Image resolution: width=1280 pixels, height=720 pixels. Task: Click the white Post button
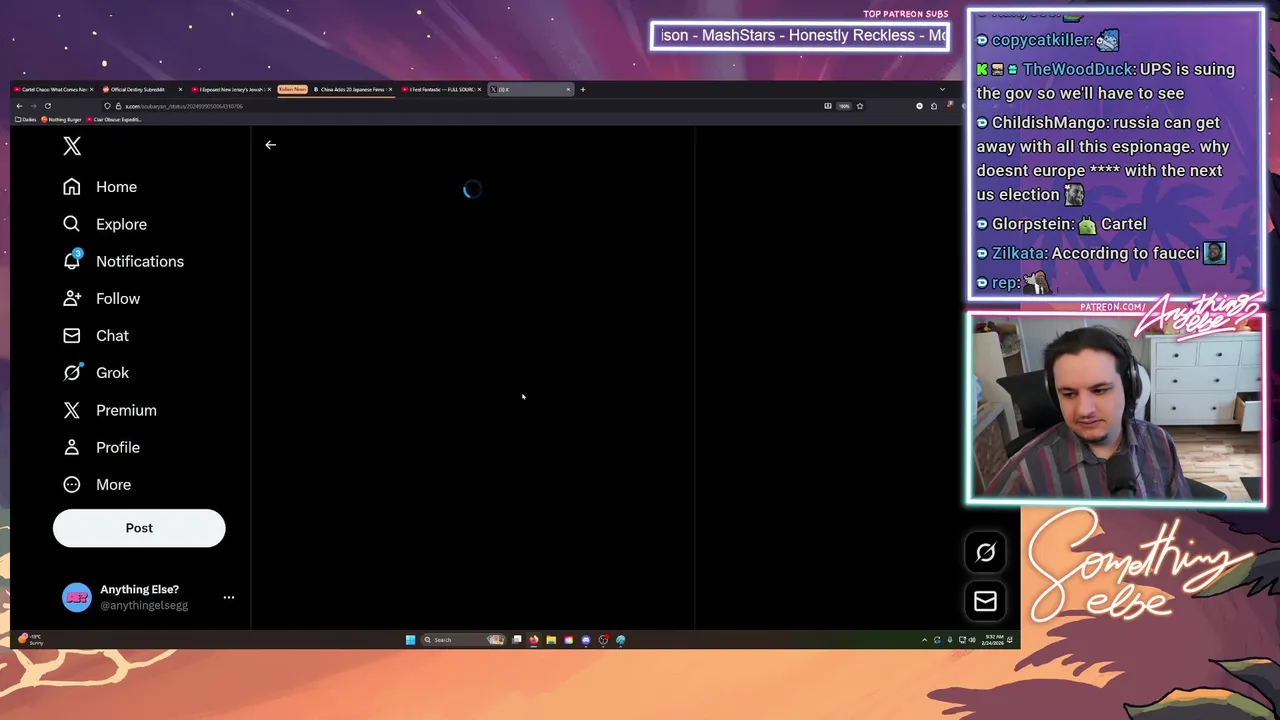[x=139, y=528]
